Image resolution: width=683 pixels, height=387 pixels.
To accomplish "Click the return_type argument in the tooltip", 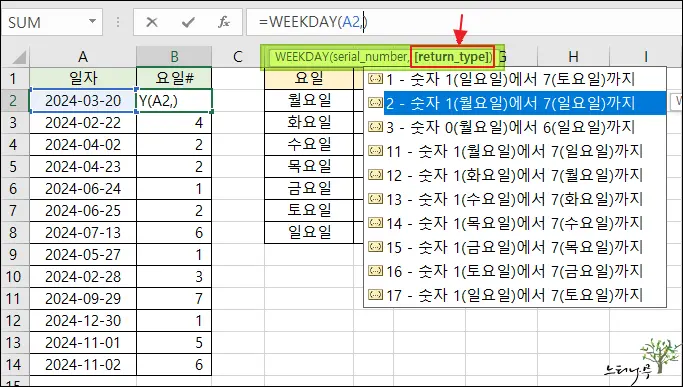I will click(453, 57).
